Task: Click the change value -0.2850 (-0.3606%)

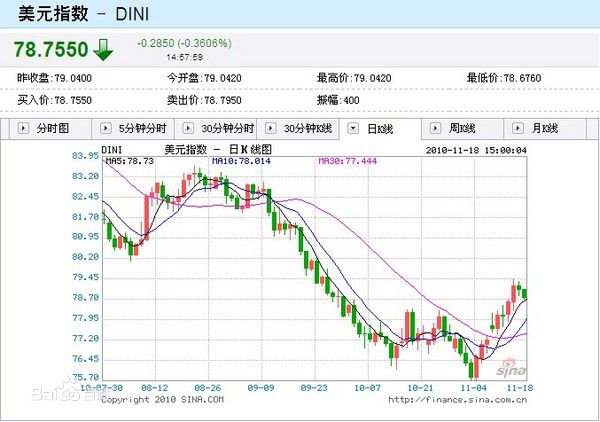Action: (184, 43)
